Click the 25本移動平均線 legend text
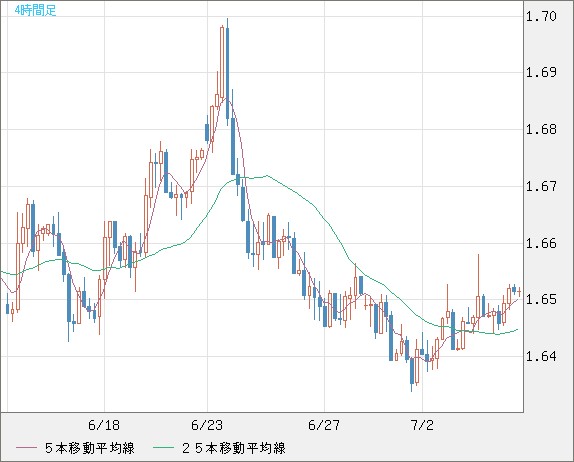The width and height of the screenshot is (574, 462). click(234, 448)
